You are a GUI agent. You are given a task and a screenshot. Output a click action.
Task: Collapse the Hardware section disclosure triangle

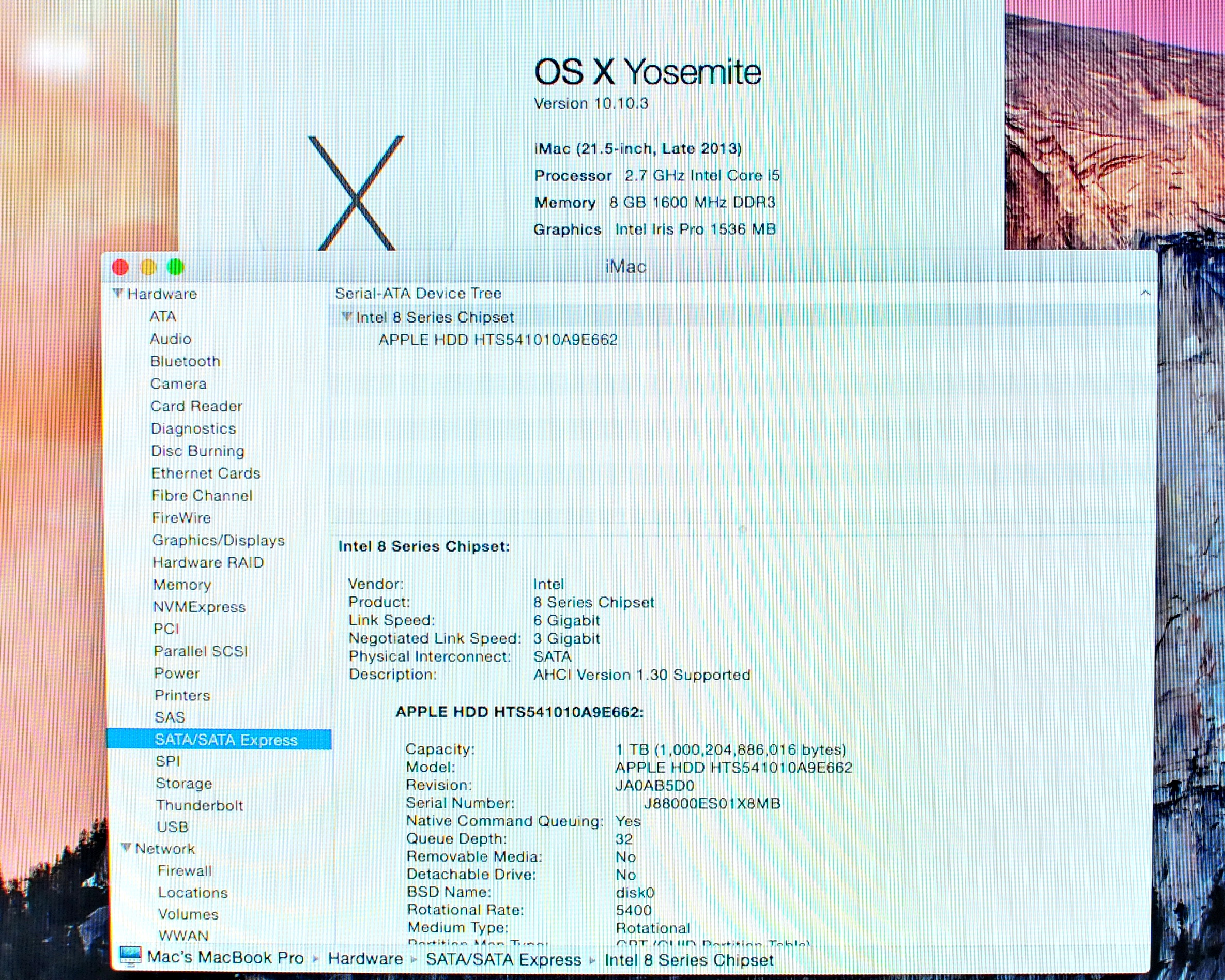pos(118,293)
